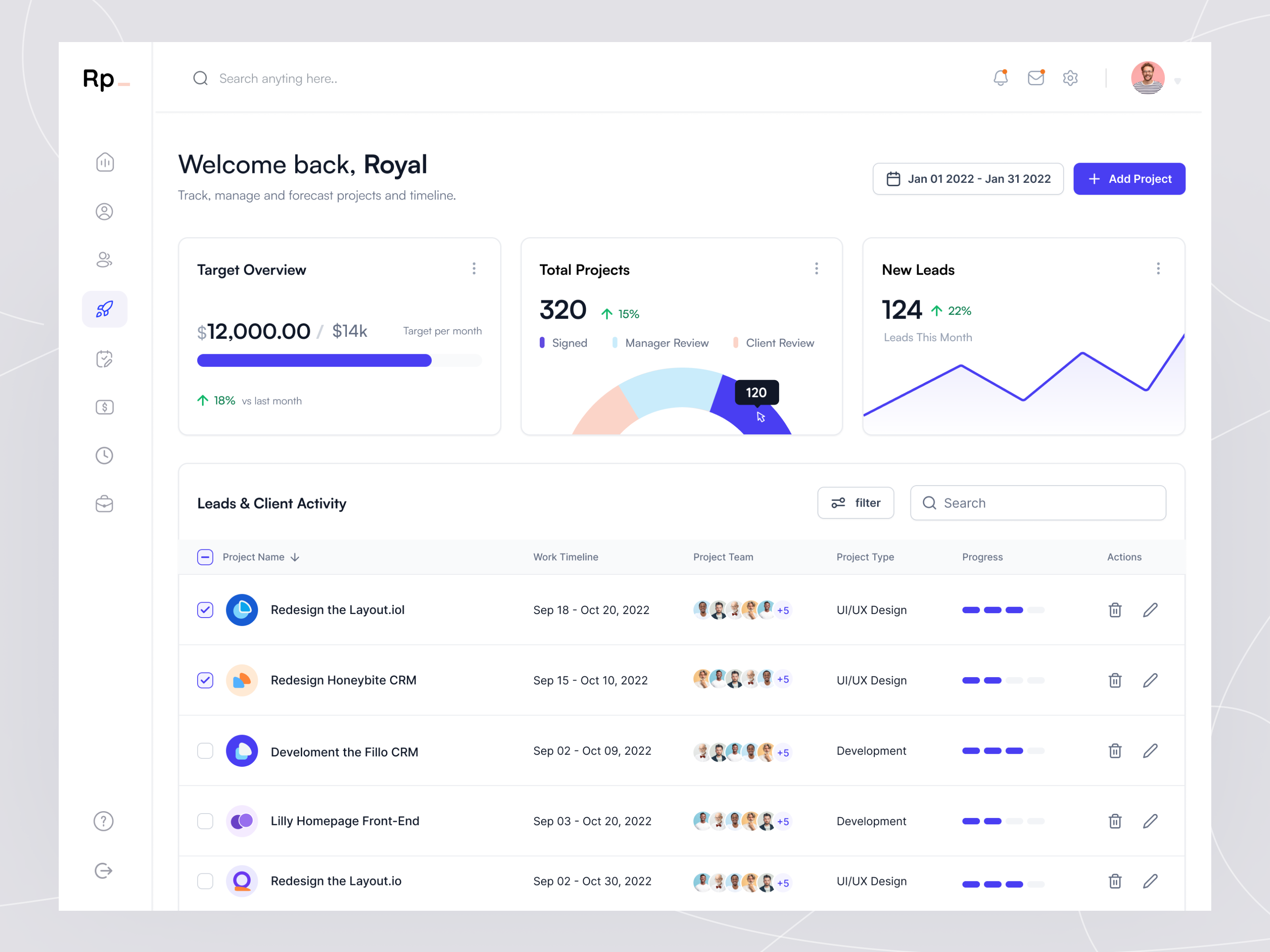This screenshot has height=952, width=1270.
Task: Open the time tracking clock icon
Action: point(104,456)
